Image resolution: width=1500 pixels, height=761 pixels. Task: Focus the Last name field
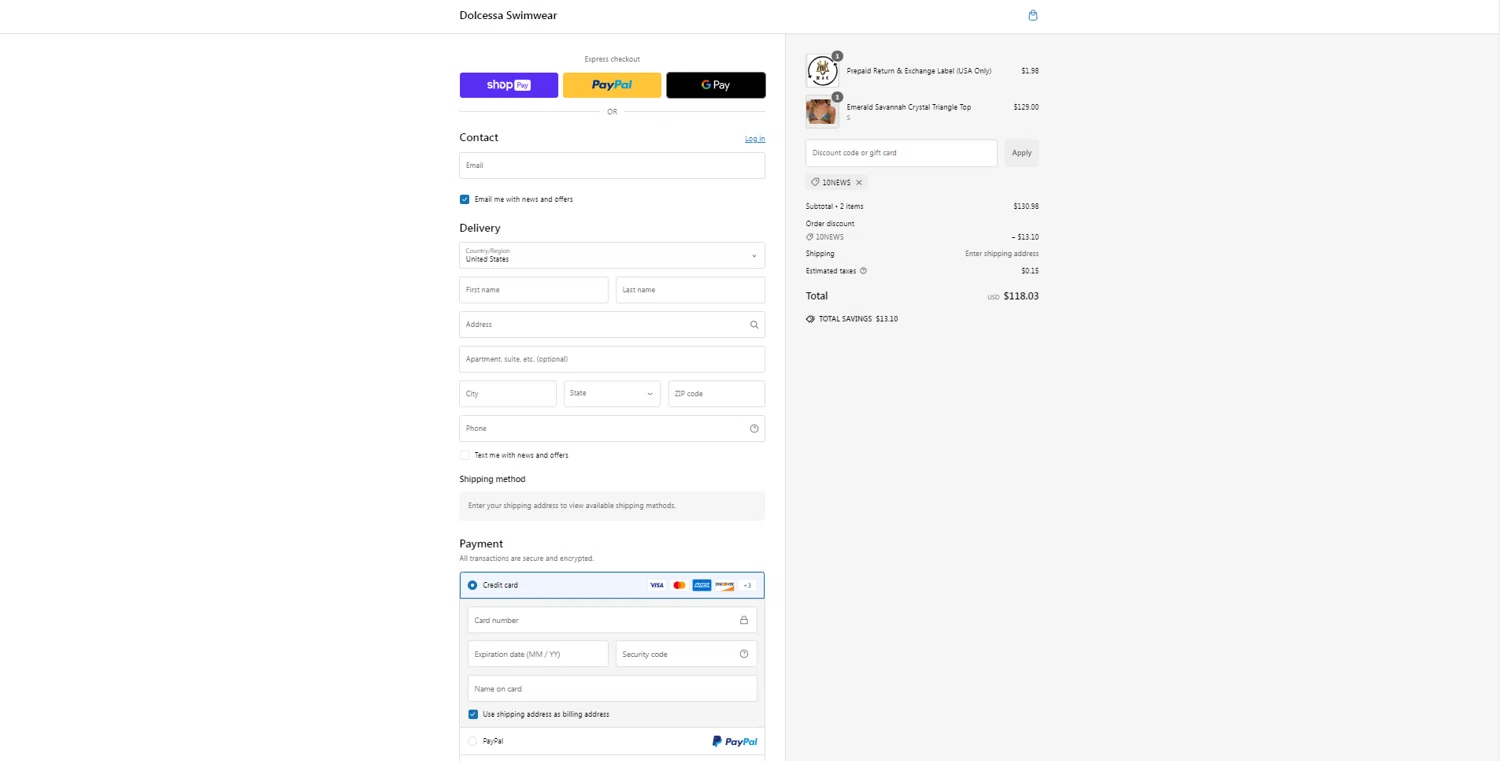pyautogui.click(x=690, y=290)
